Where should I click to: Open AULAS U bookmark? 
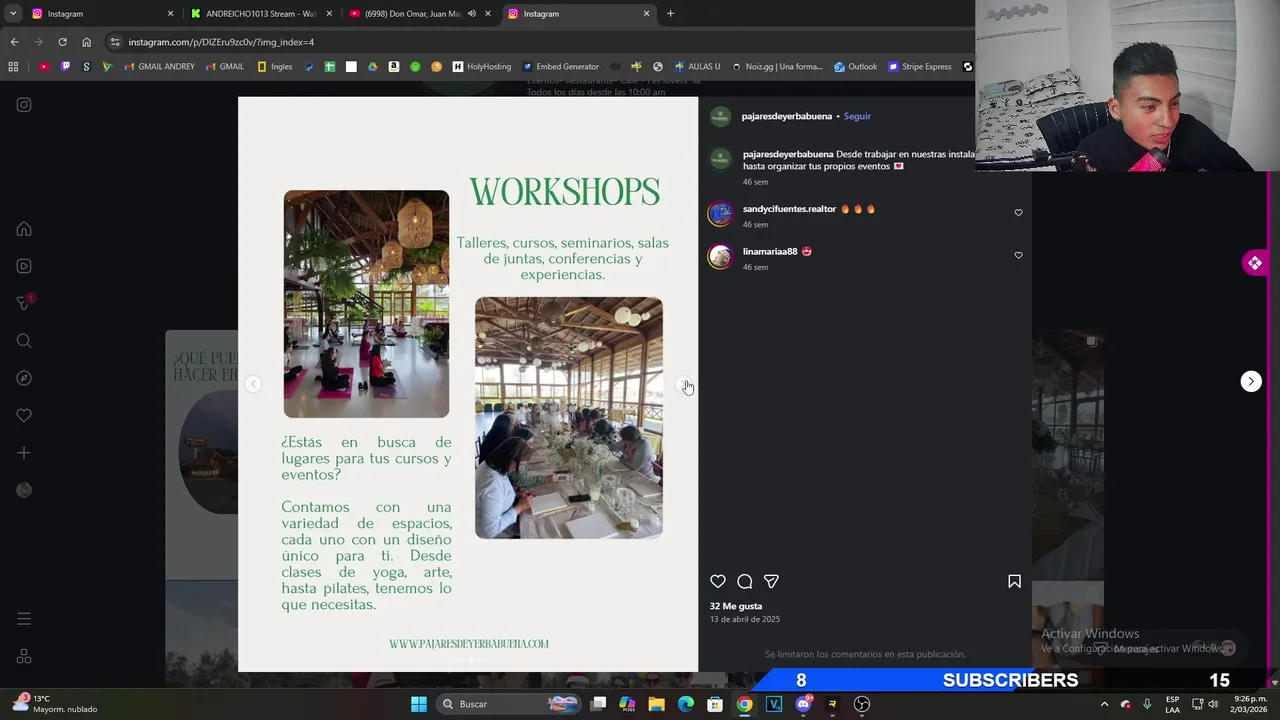pyautogui.click(x=697, y=67)
